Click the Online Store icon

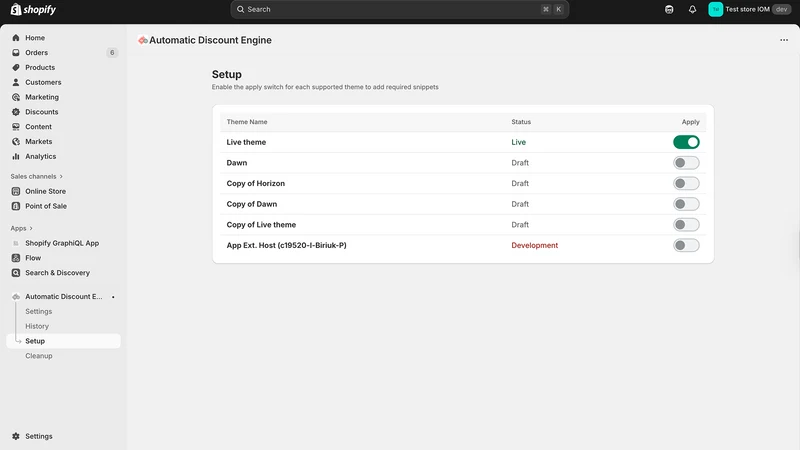(16, 191)
